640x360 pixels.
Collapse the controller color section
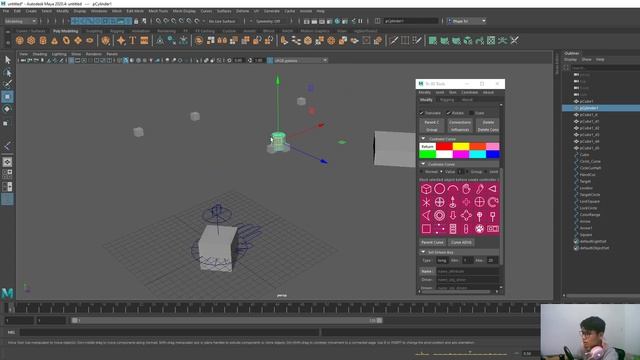(423, 139)
